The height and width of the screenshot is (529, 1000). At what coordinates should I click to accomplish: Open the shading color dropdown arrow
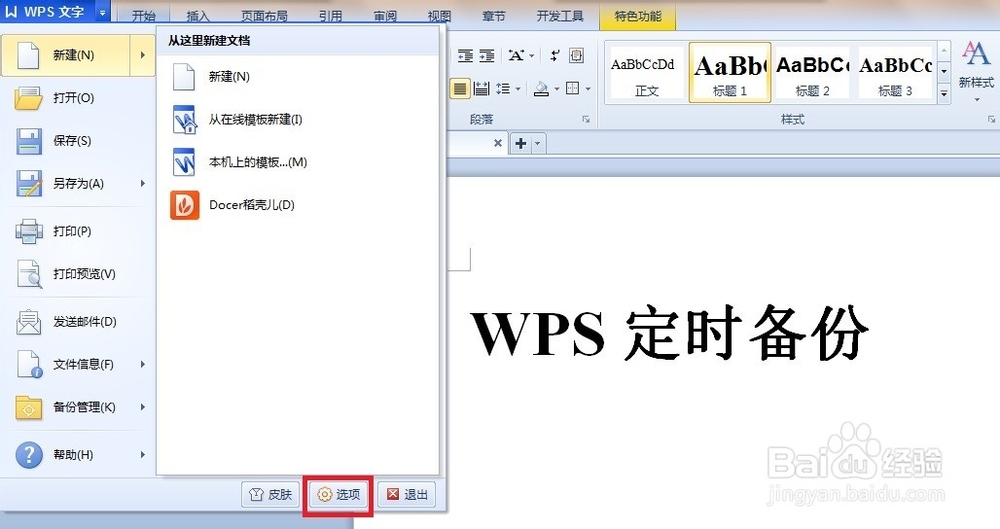pyautogui.click(x=556, y=89)
